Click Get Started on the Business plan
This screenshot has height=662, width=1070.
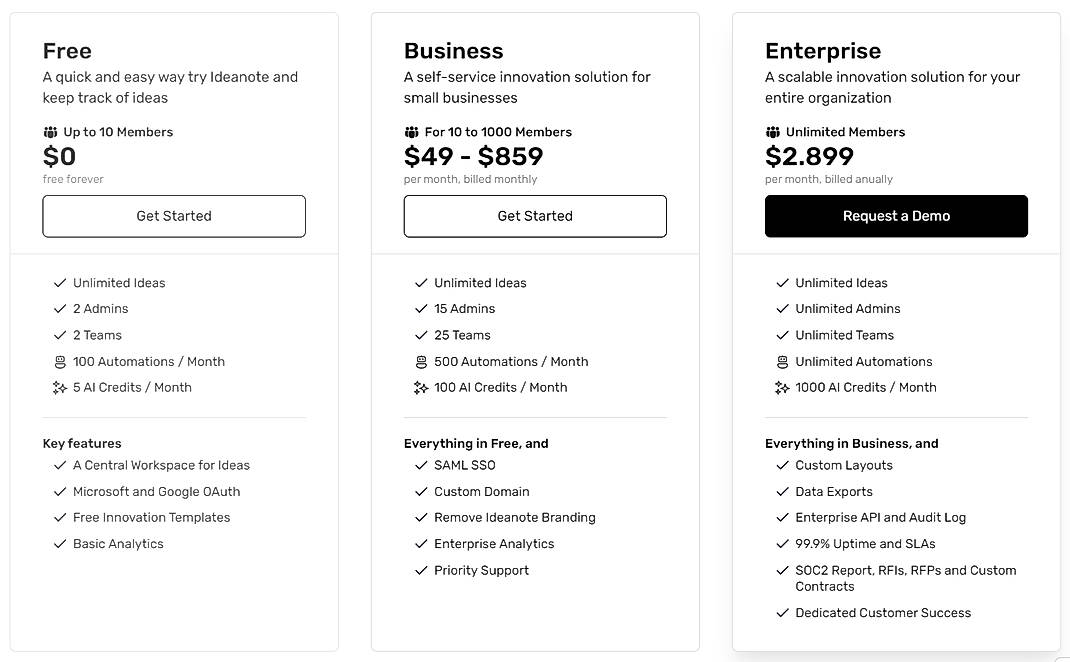535,216
